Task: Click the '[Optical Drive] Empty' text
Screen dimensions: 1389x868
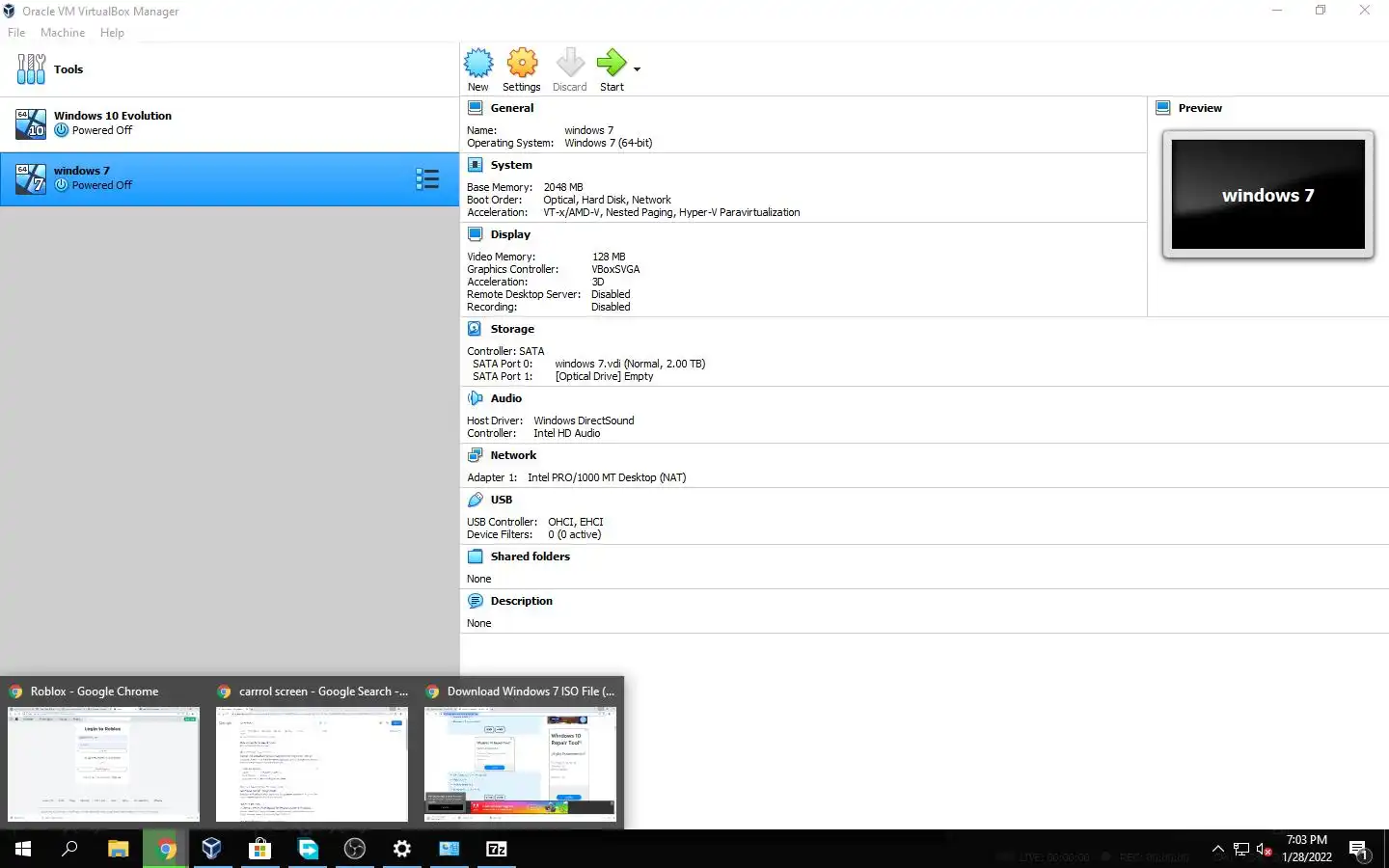Action: [x=604, y=376]
